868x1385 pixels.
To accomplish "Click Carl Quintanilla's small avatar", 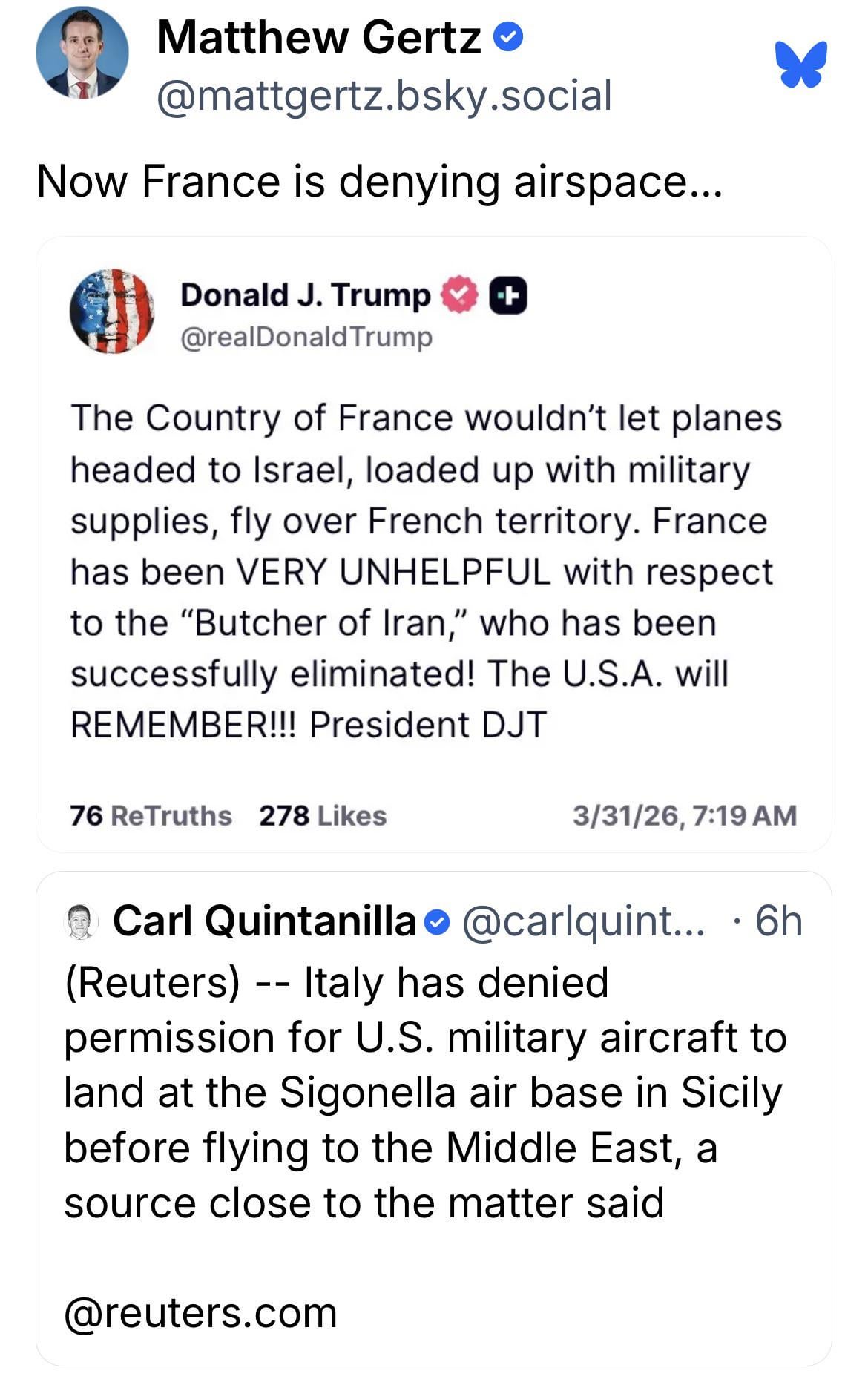I will pos(82,921).
